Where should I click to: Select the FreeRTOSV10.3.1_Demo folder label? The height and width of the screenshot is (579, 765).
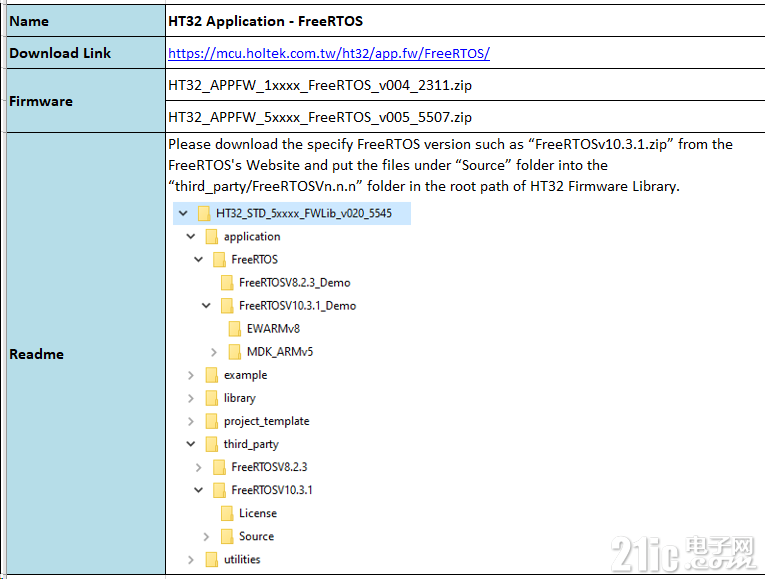point(298,306)
